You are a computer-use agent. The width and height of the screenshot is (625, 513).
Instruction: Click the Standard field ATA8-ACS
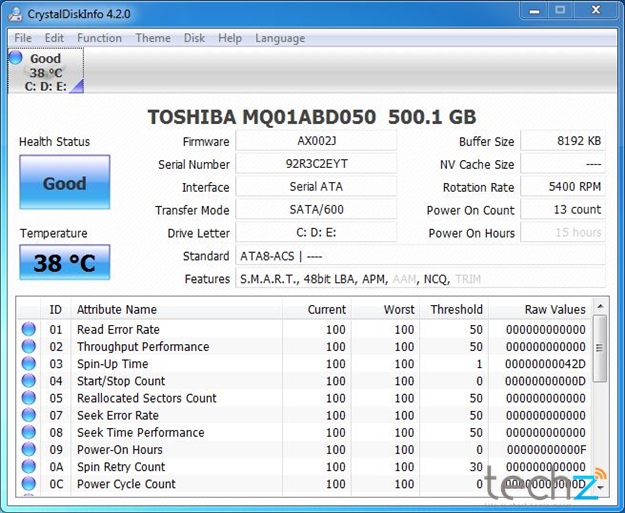[421, 256]
